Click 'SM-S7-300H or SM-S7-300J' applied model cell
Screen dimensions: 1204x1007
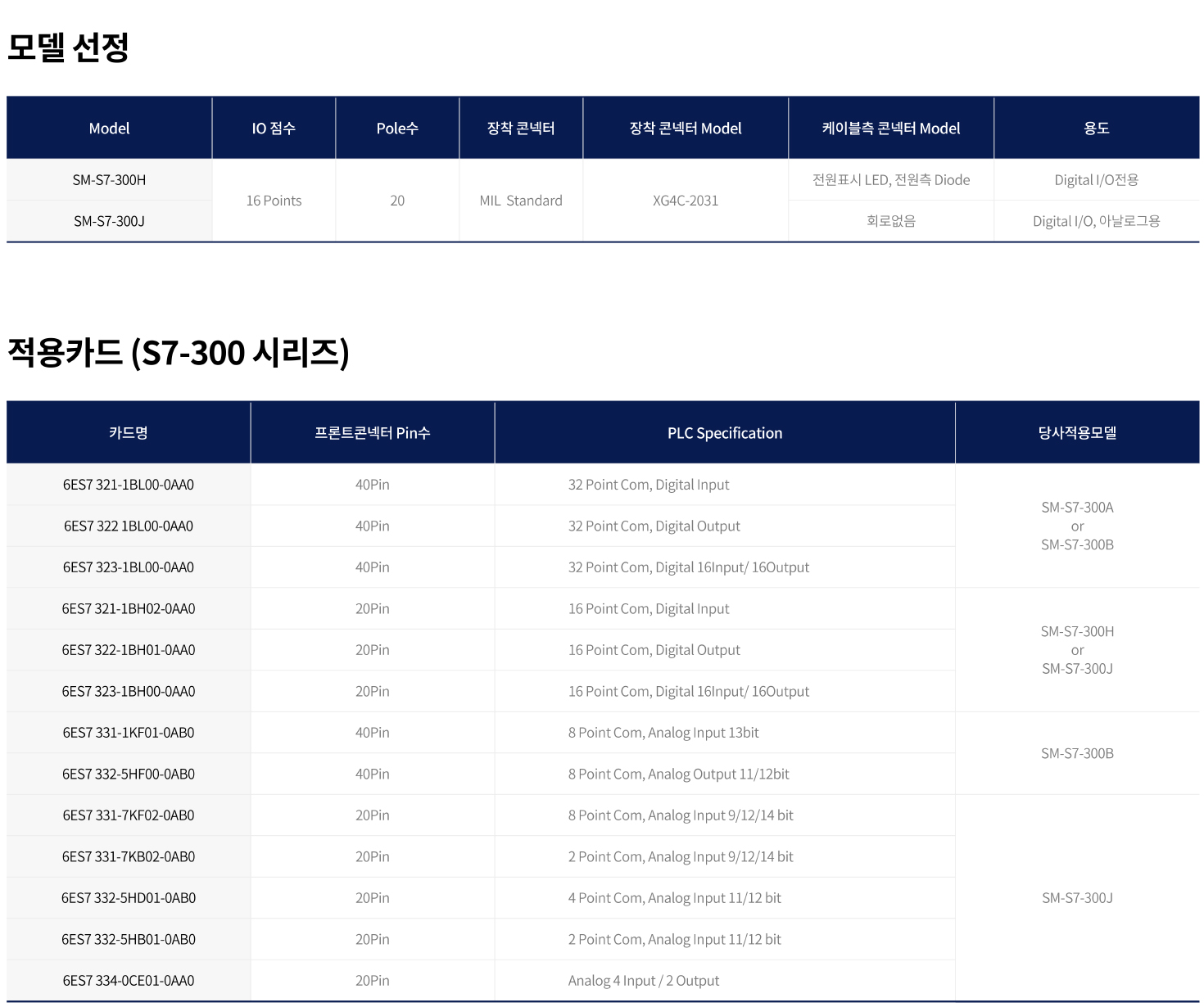coord(1078,650)
